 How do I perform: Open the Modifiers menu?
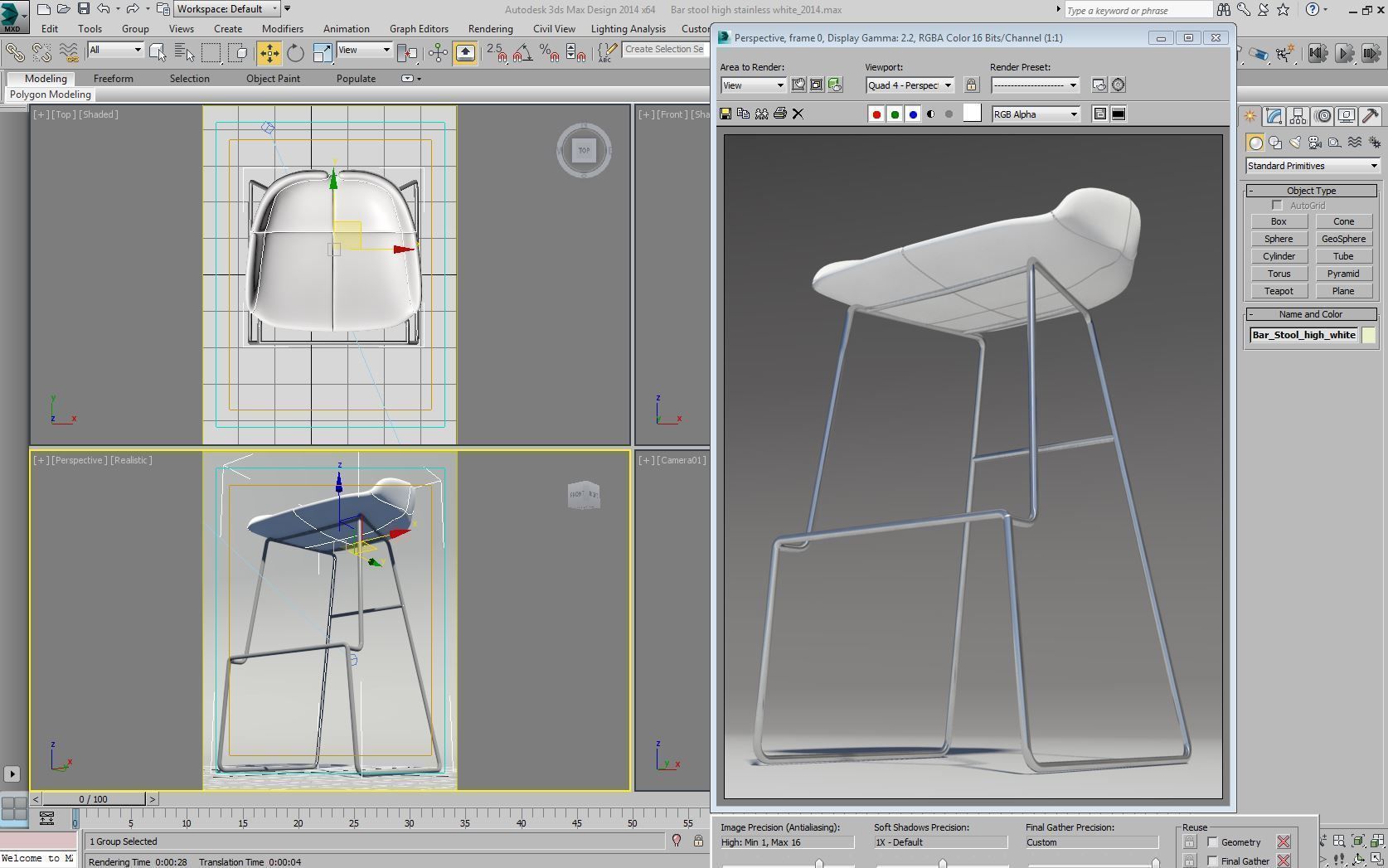pyautogui.click(x=283, y=28)
